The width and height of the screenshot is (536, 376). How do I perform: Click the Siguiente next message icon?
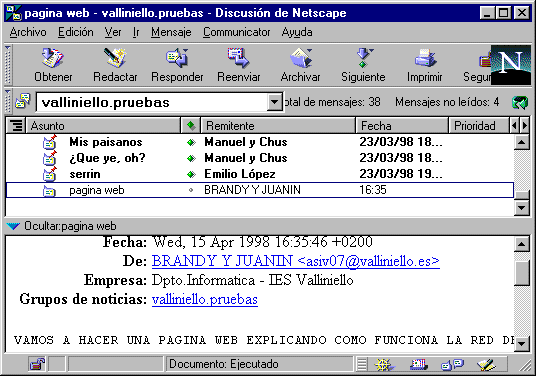(364, 57)
